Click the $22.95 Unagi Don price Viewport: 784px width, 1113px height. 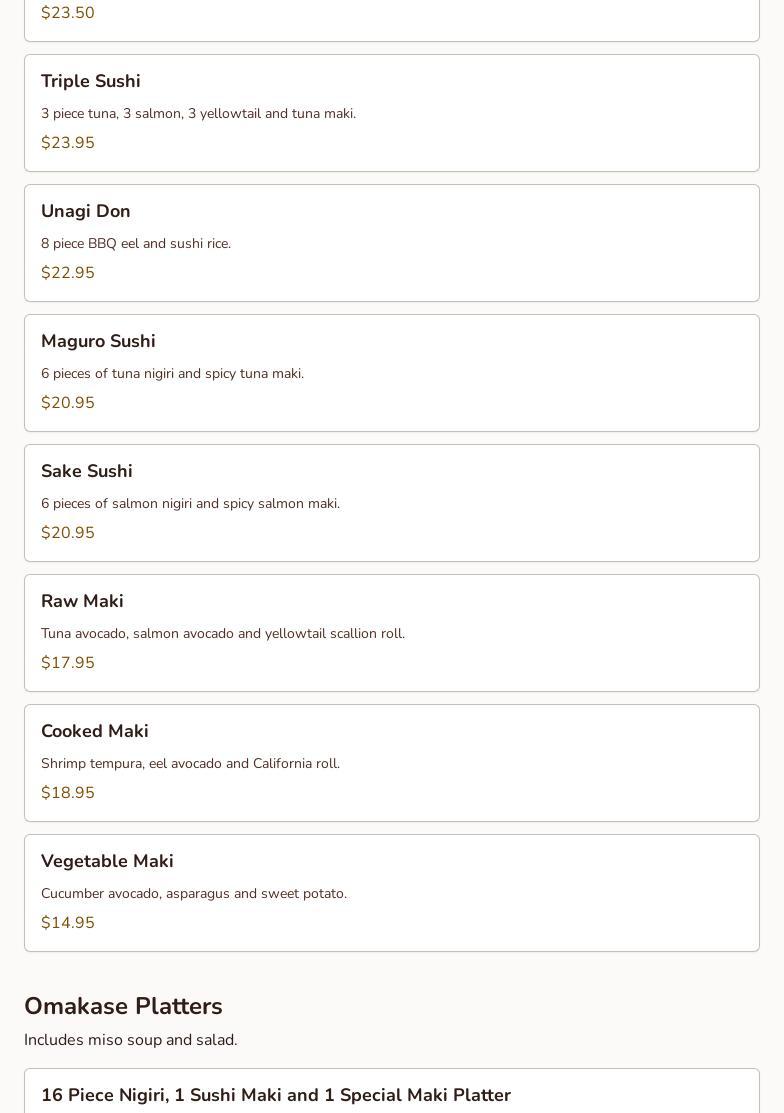click(x=68, y=273)
